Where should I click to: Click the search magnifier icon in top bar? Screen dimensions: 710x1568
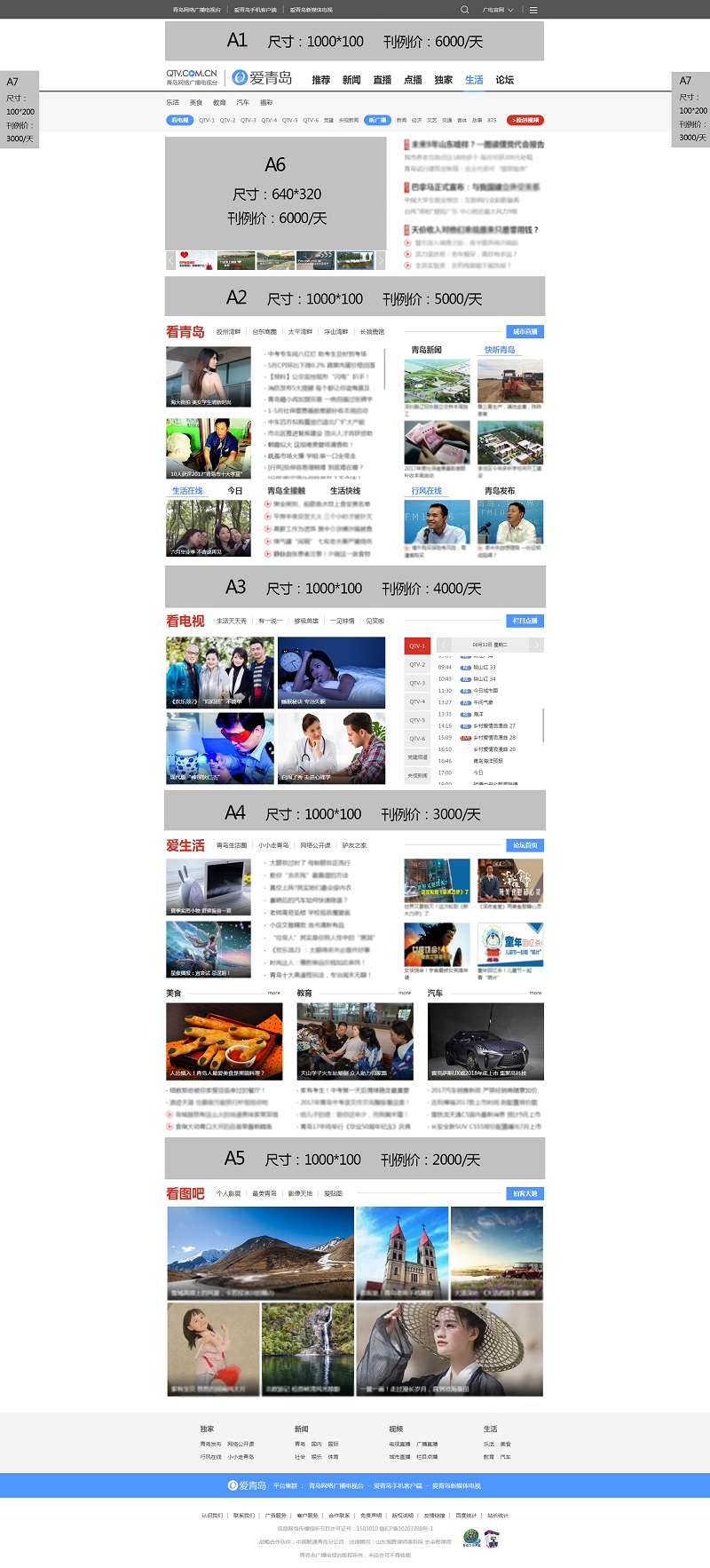tap(464, 10)
